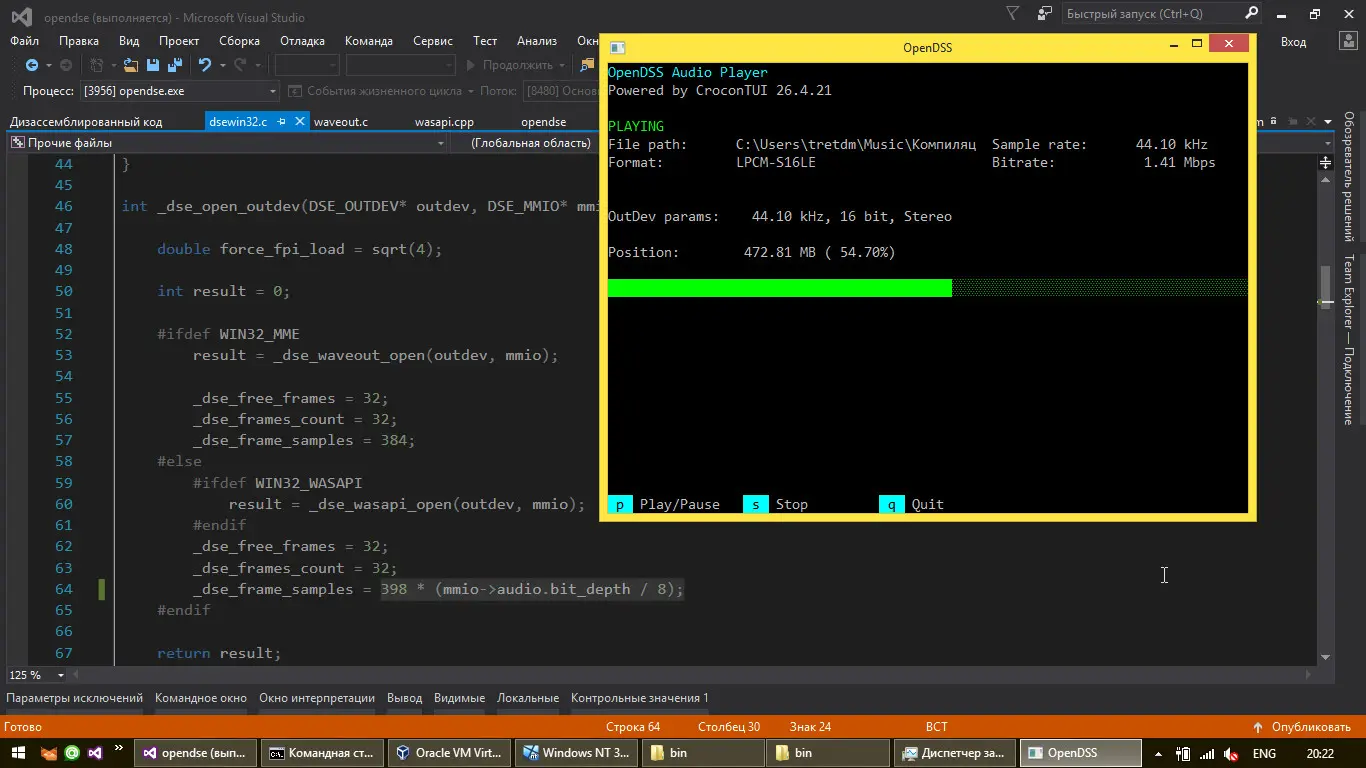The height and width of the screenshot is (768, 1366).
Task: Open the Контрольные значения 1 tab
Action: point(640,698)
